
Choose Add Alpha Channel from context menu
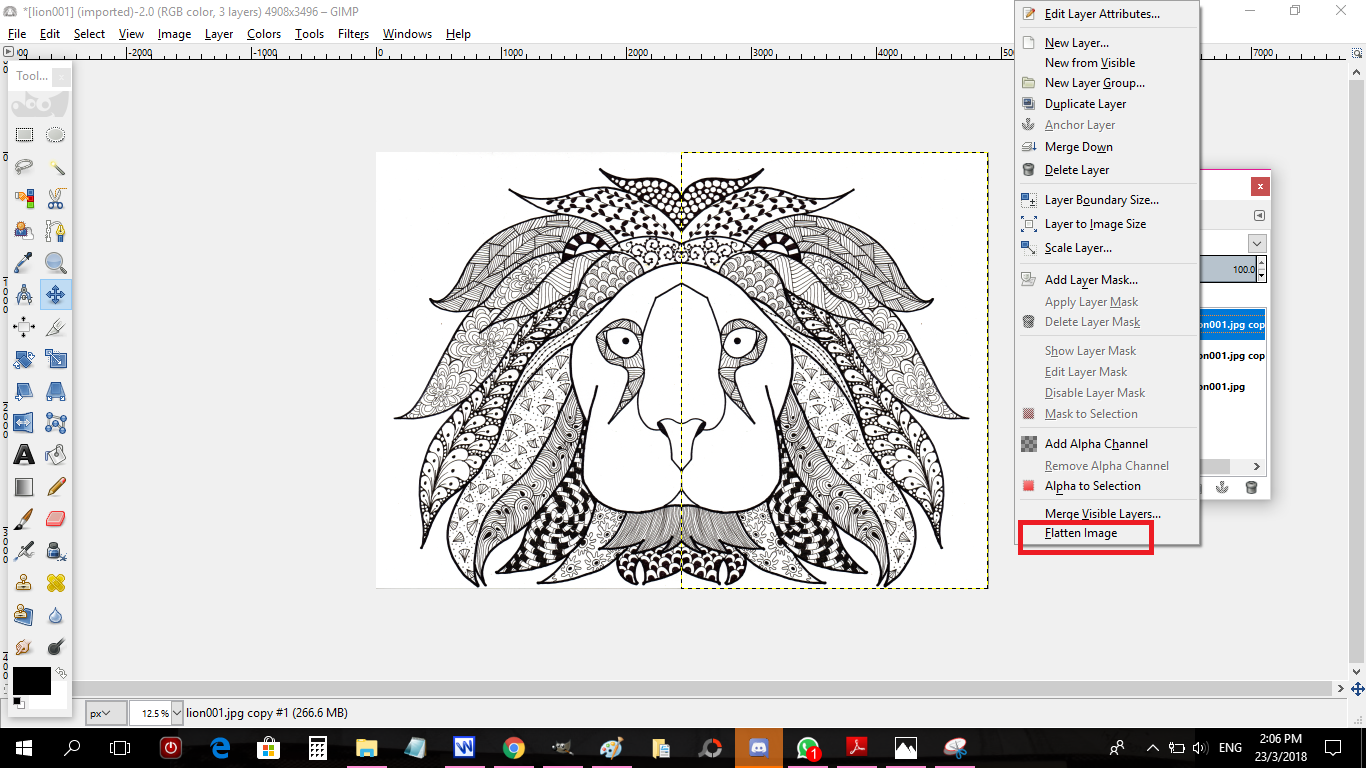(1096, 444)
